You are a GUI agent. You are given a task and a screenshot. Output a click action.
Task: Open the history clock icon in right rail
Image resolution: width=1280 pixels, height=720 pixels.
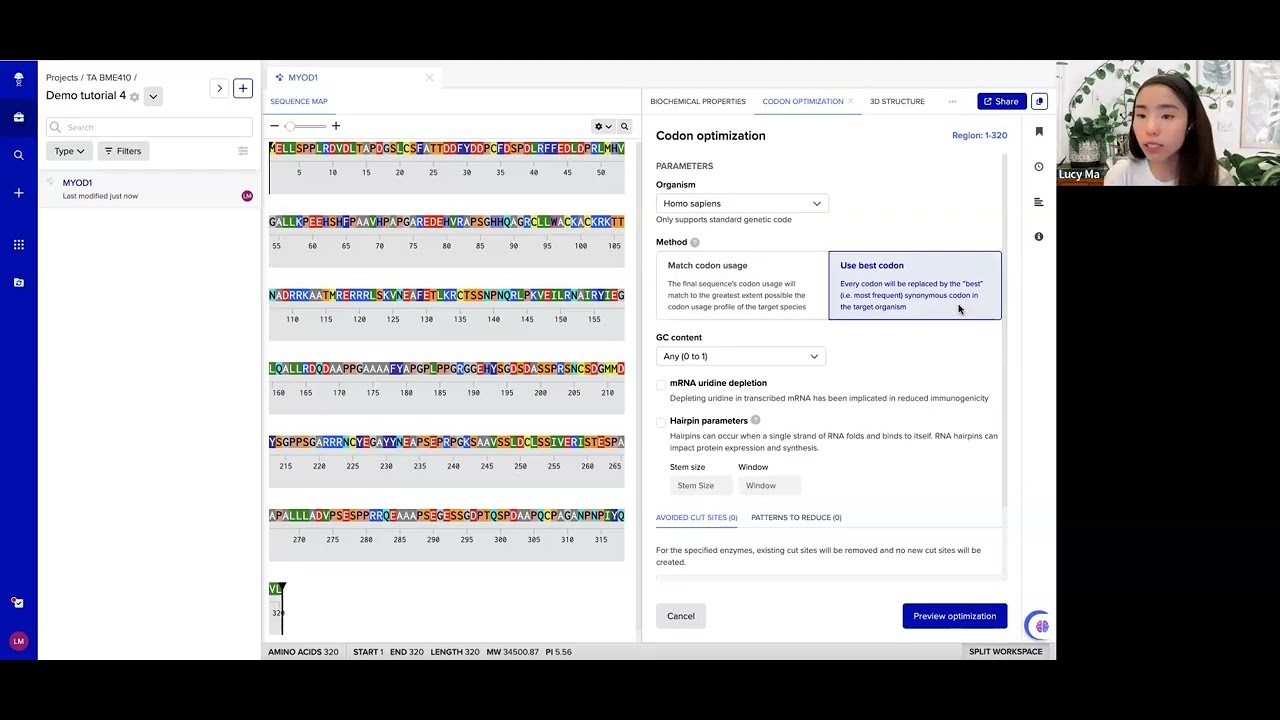tap(1039, 167)
